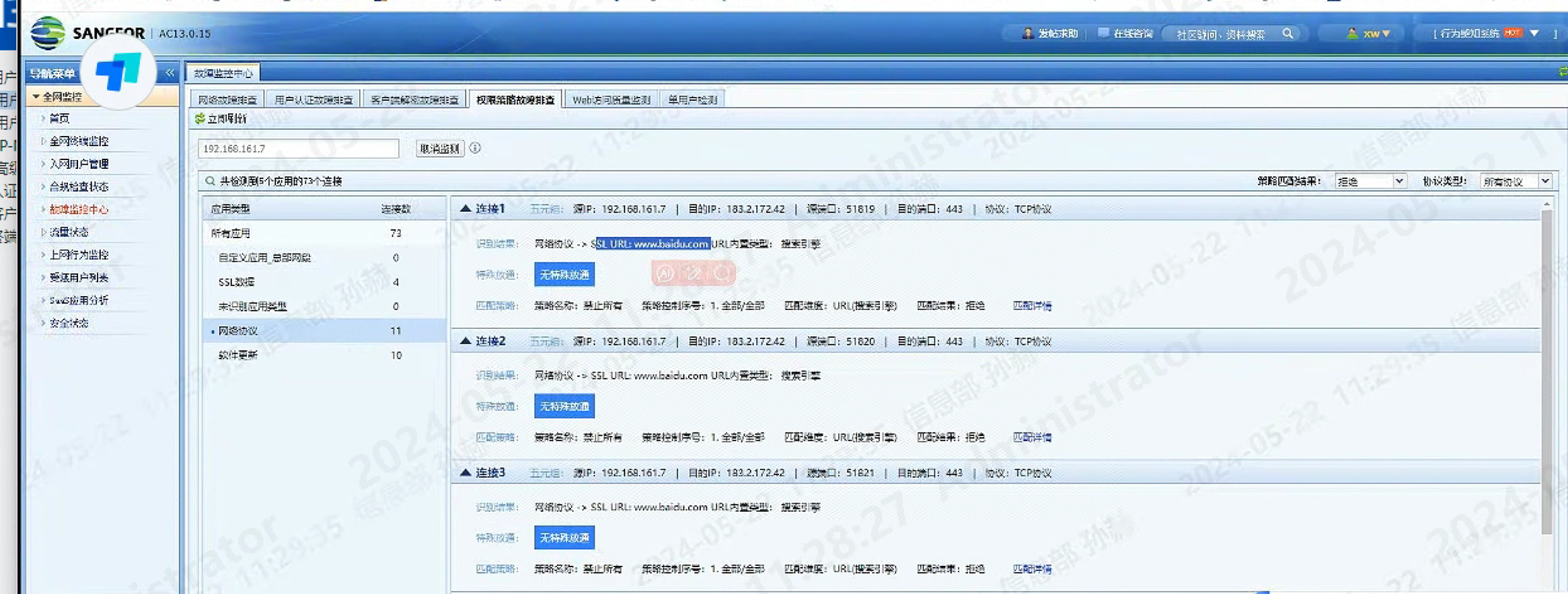The width and height of the screenshot is (1568, 594).
Task: Open 安全状态 in the navigation menu
Action: coord(69,323)
